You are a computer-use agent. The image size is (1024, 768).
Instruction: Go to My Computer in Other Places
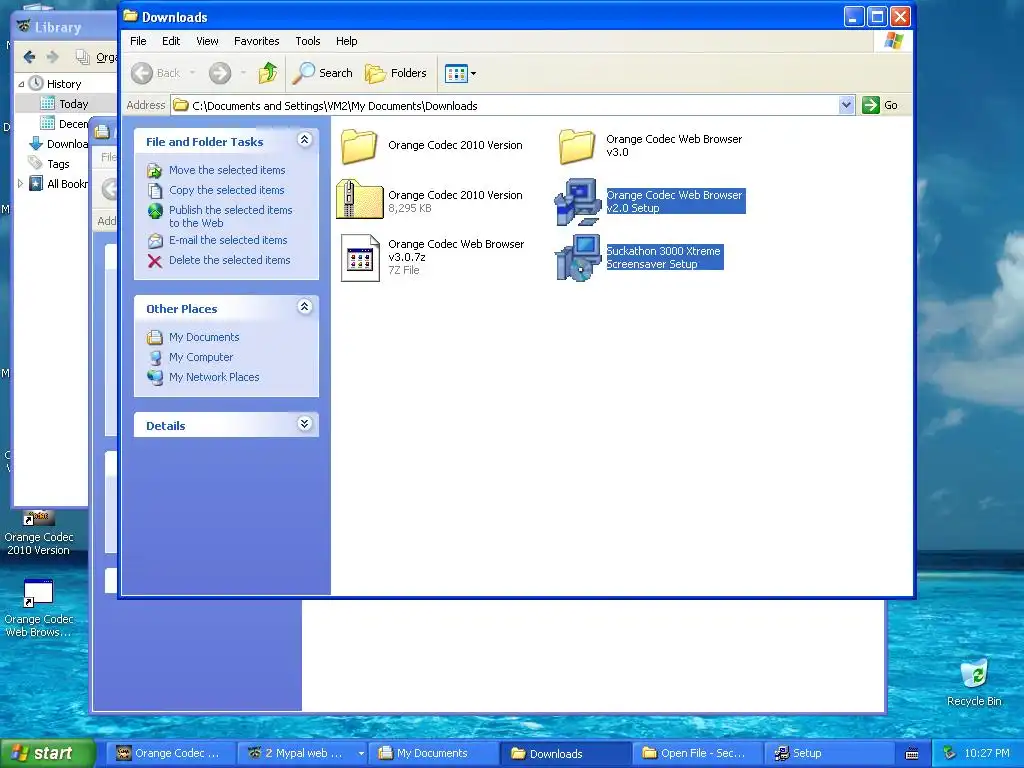pos(200,357)
